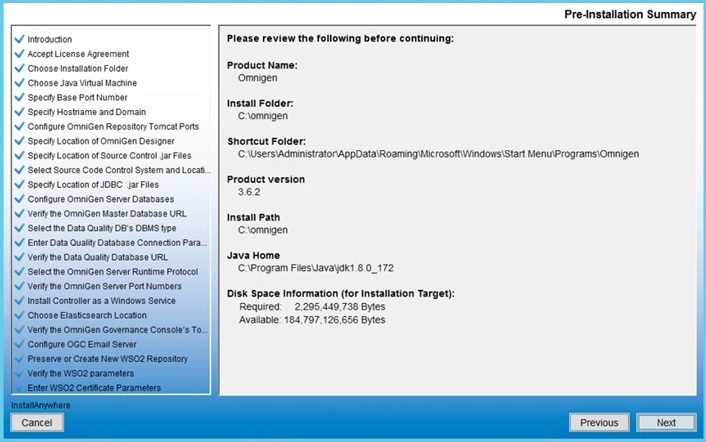Click the checkmark beside Choose Installation Folder
This screenshot has width=706, height=442.
(19, 68)
